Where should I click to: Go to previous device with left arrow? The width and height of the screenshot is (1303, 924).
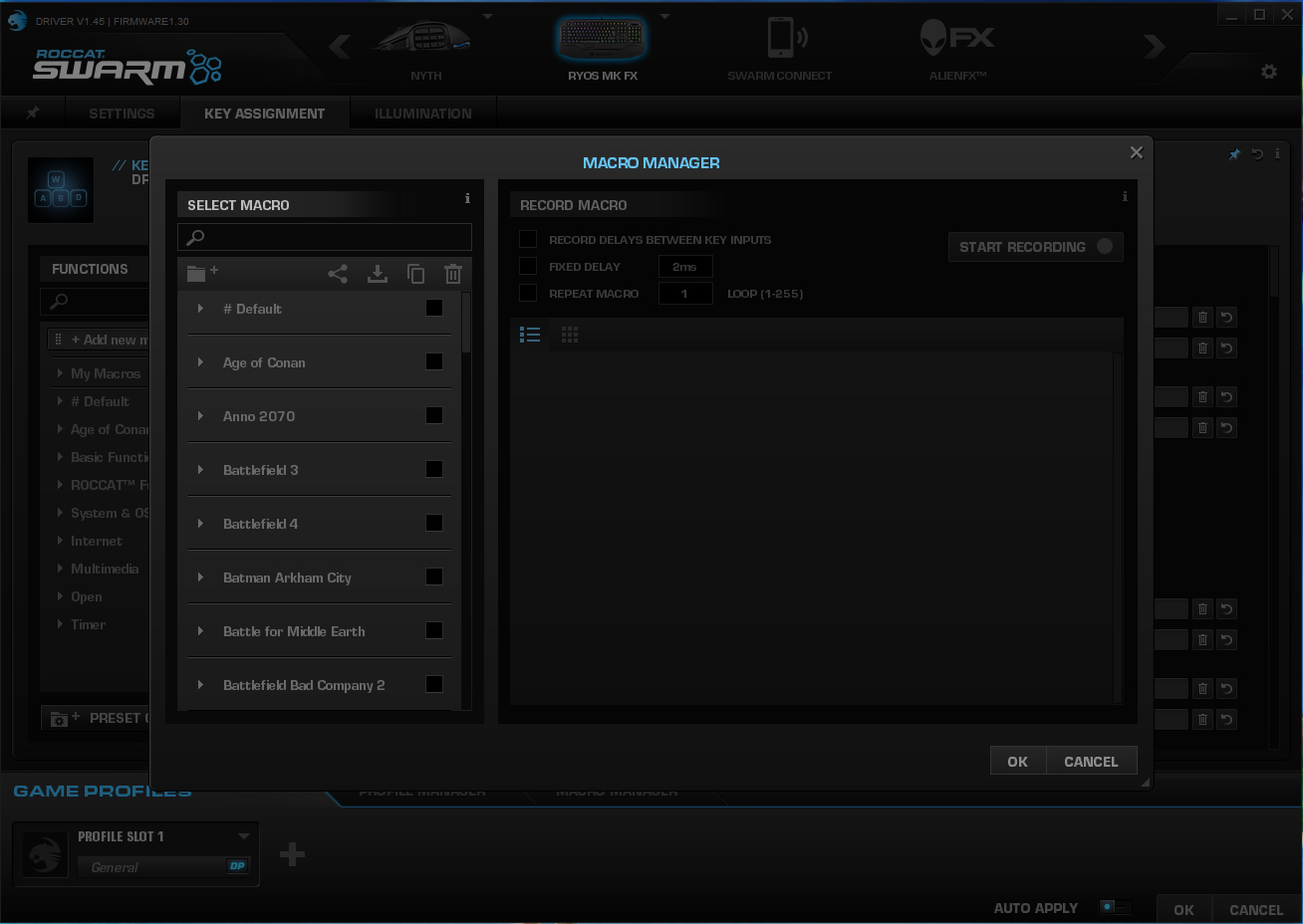pos(340,46)
